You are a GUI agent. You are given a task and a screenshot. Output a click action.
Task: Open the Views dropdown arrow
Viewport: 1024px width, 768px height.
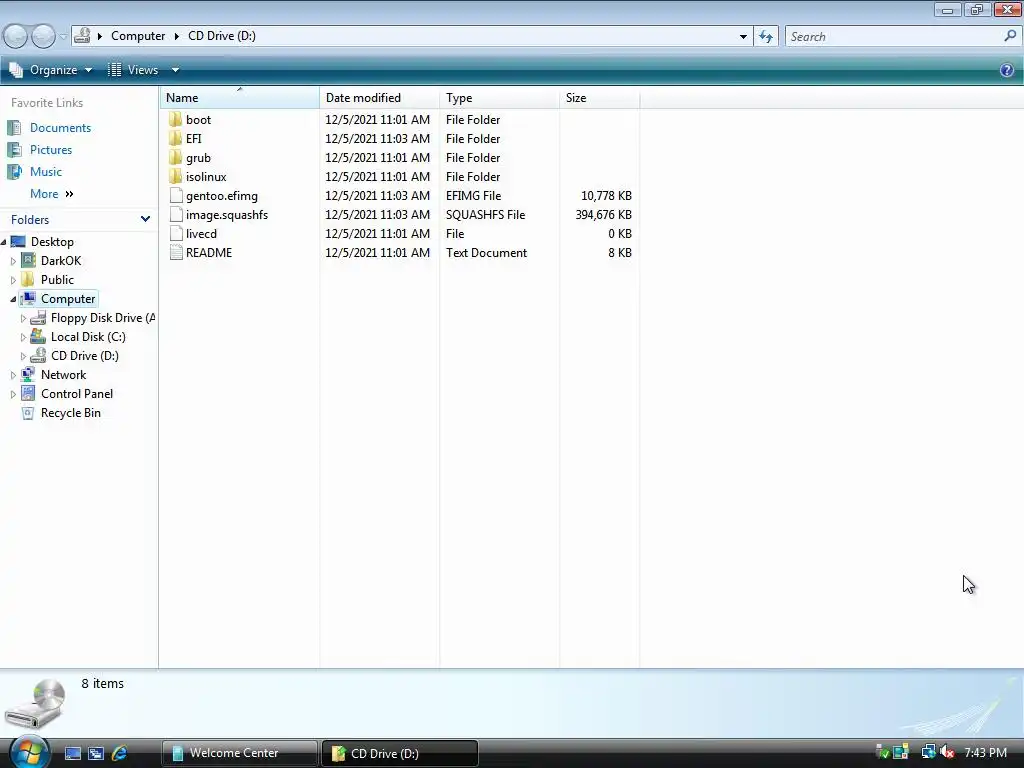(x=175, y=70)
